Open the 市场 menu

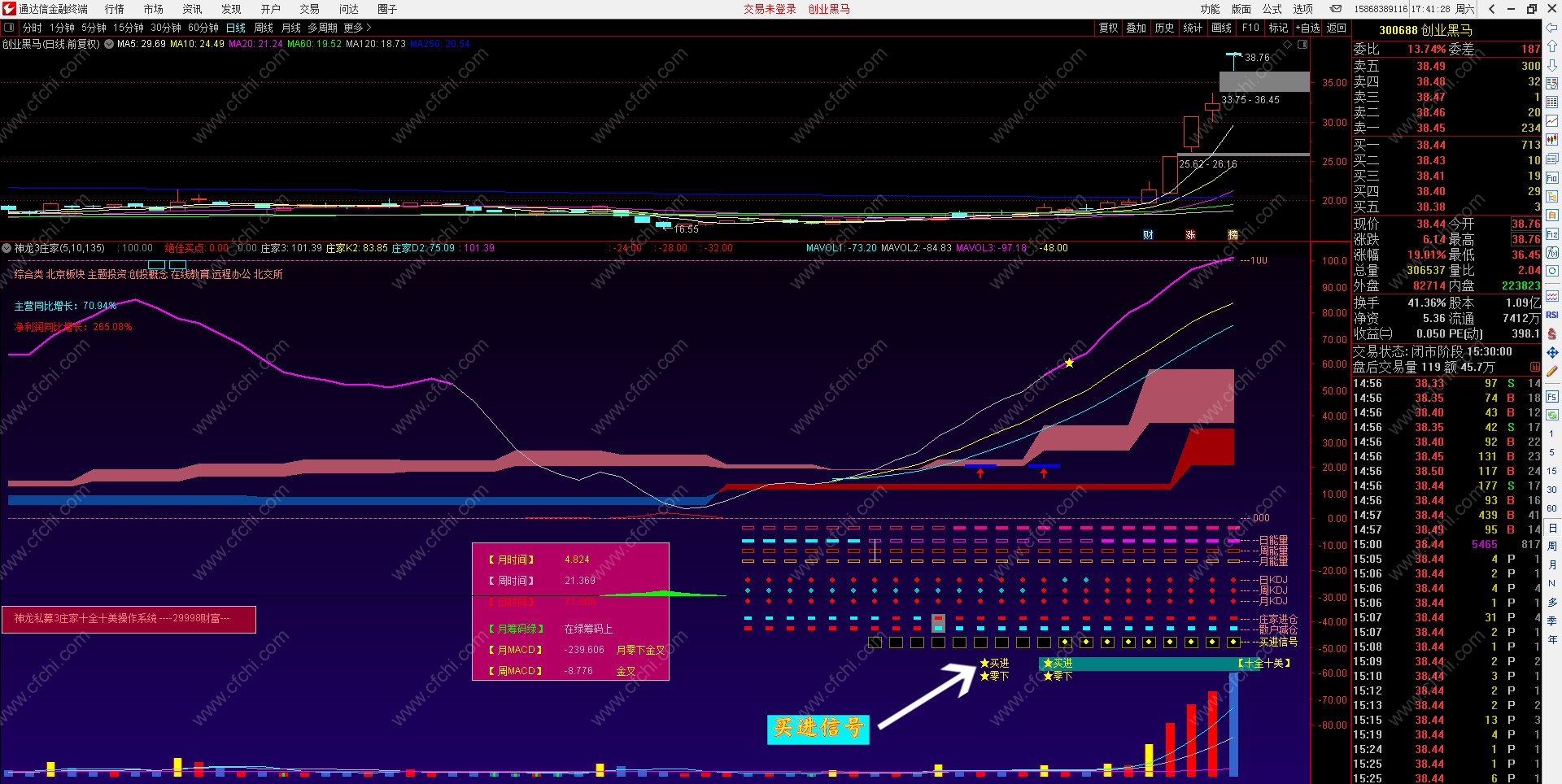tap(153, 9)
